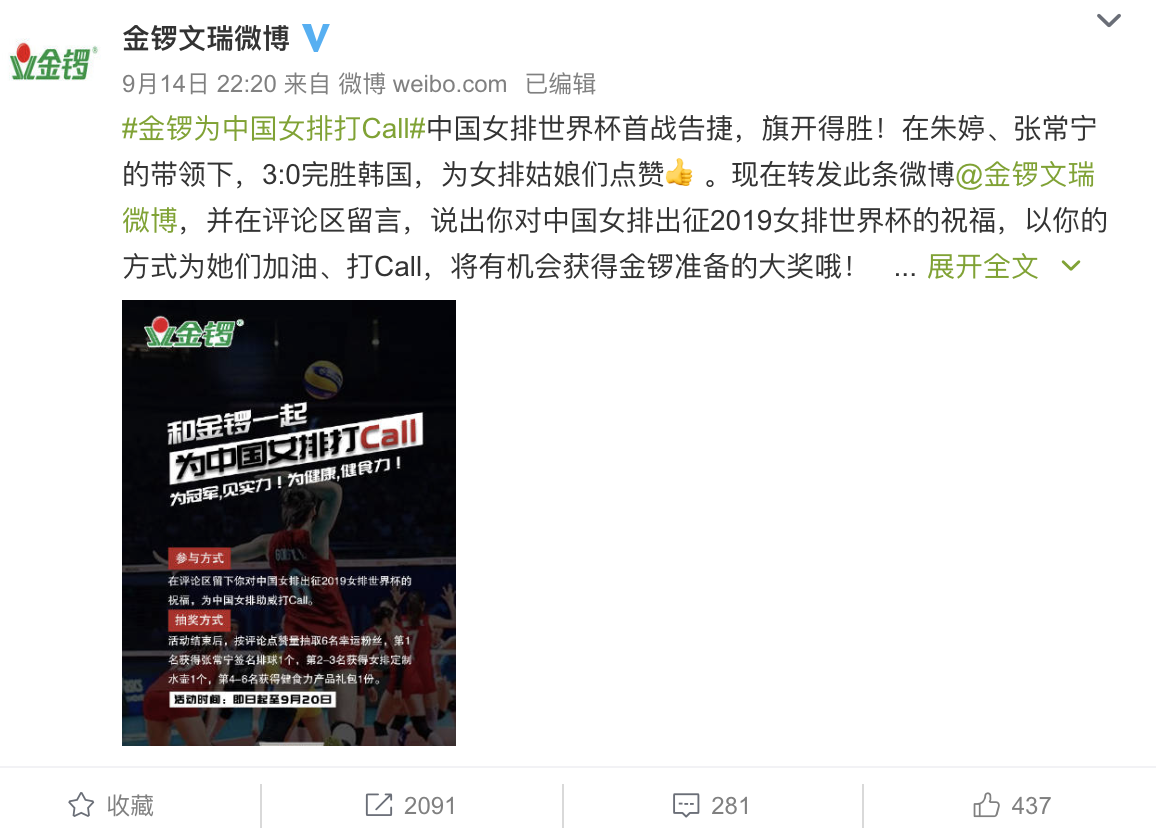This screenshot has width=1156, height=840.
Task: Like the post with thumbs-up icon
Action: click(986, 805)
